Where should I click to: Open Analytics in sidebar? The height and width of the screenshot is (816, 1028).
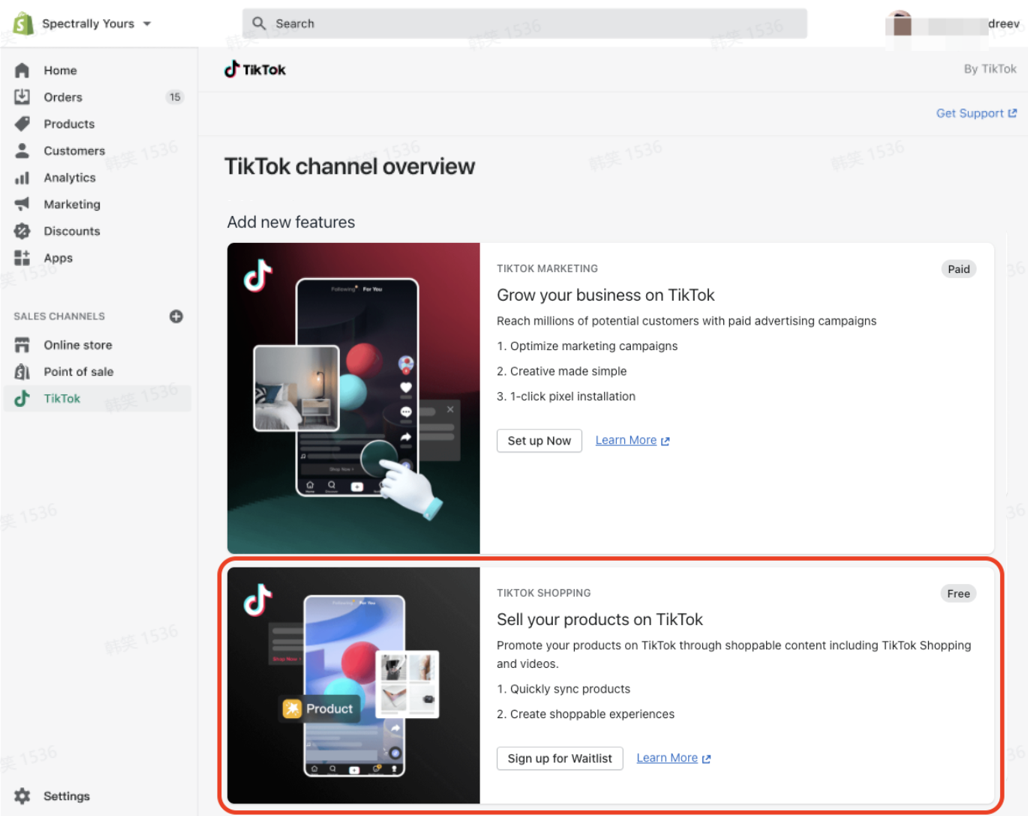pyautogui.click(x=69, y=178)
